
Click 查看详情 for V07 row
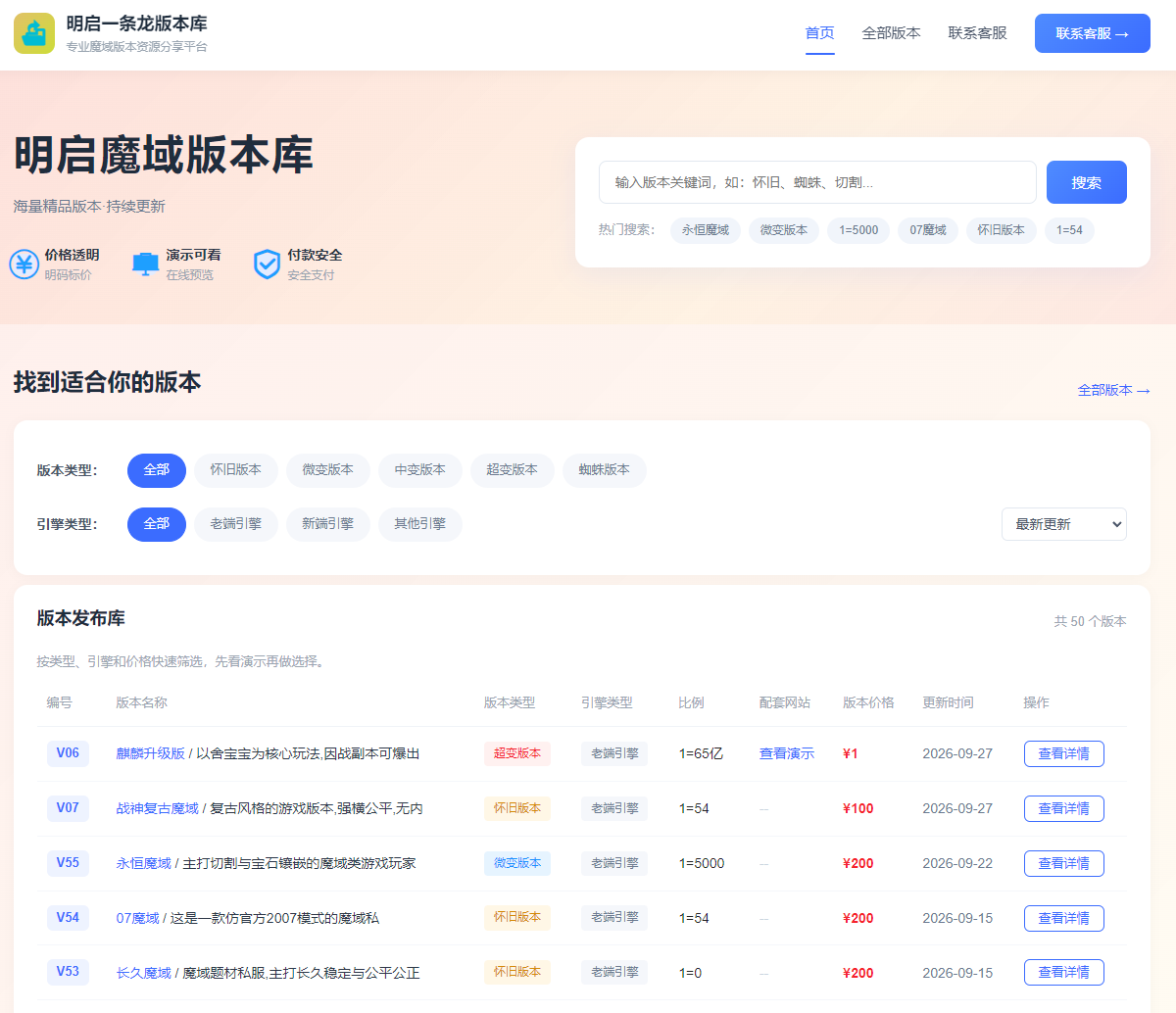[1064, 808]
